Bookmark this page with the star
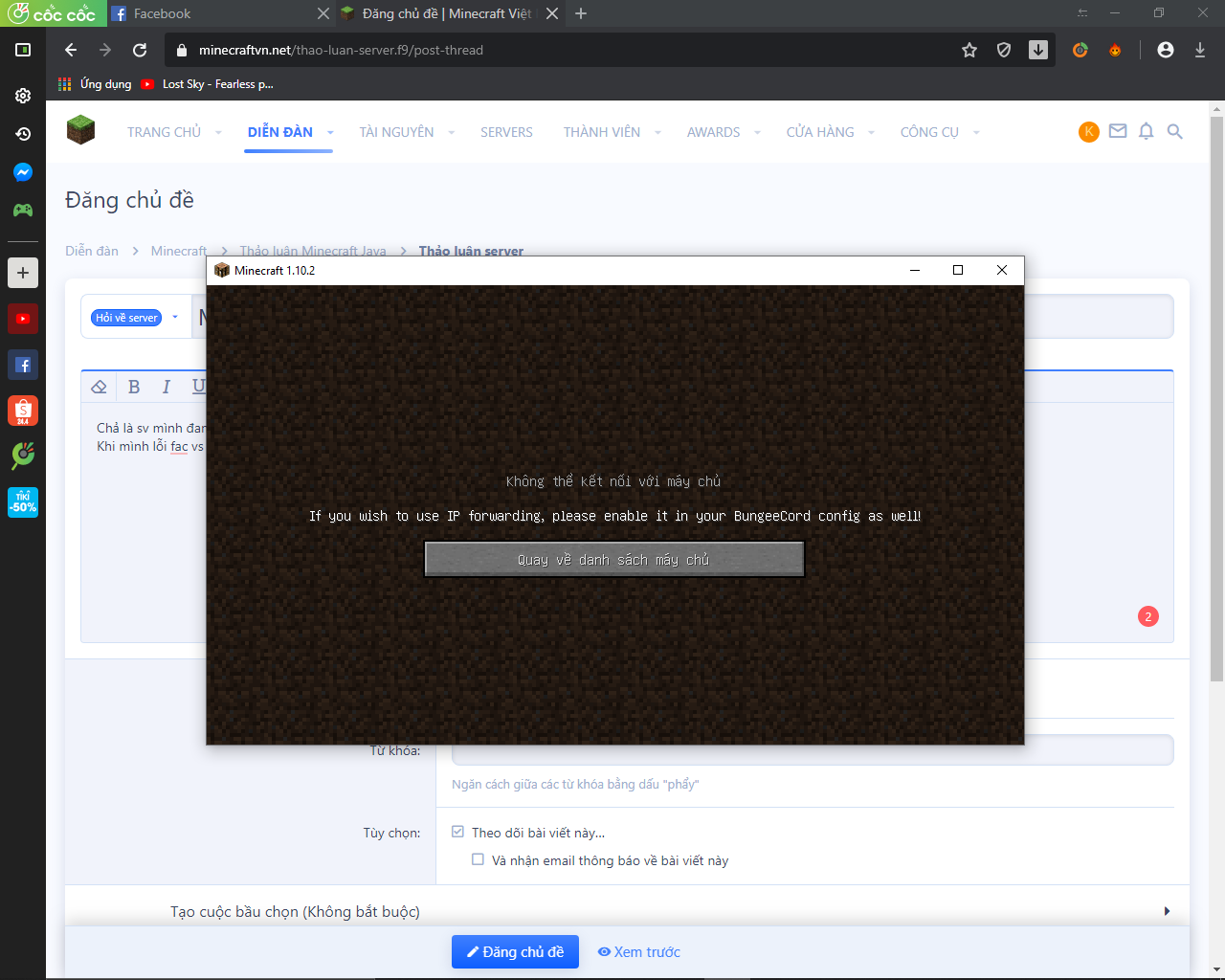1225x980 pixels. point(969,50)
